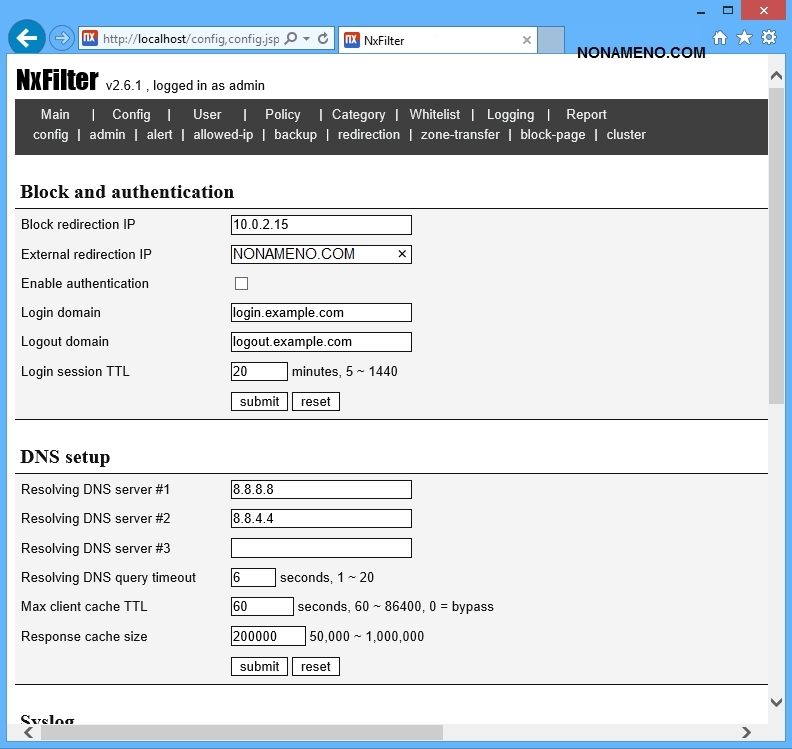Open the allowed-ip submenu link
The image size is (792, 749).
point(223,135)
